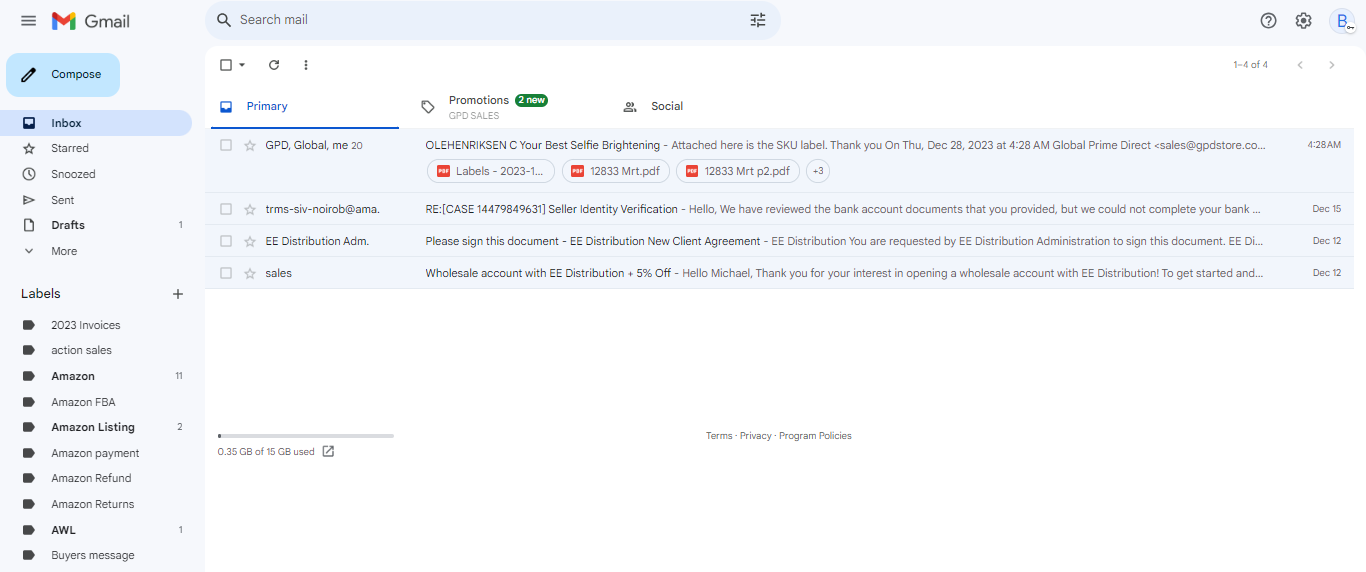Click into the Search mail field
Viewport: 1366px width, 572px height.
(x=490, y=20)
